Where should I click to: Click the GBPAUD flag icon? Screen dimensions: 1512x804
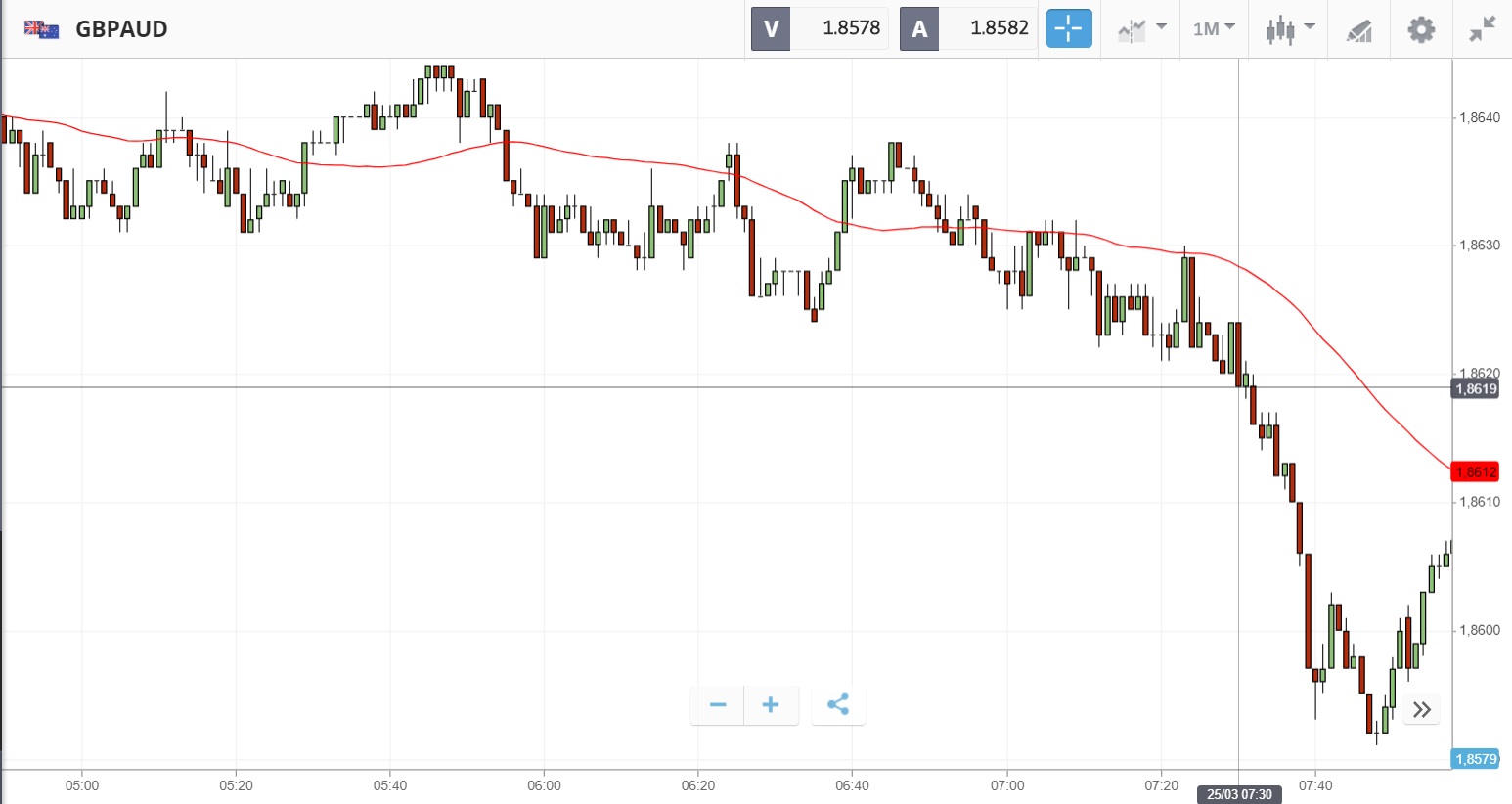41,28
